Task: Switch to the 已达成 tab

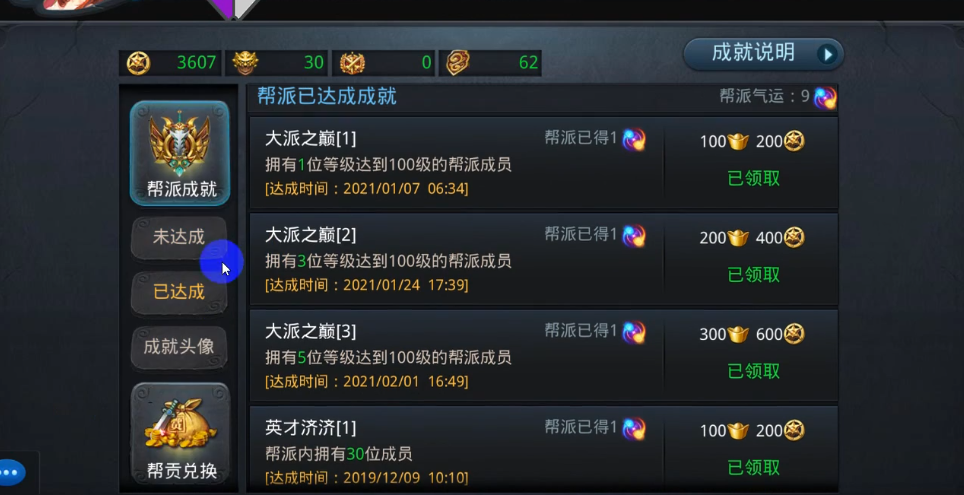Action: point(179,291)
